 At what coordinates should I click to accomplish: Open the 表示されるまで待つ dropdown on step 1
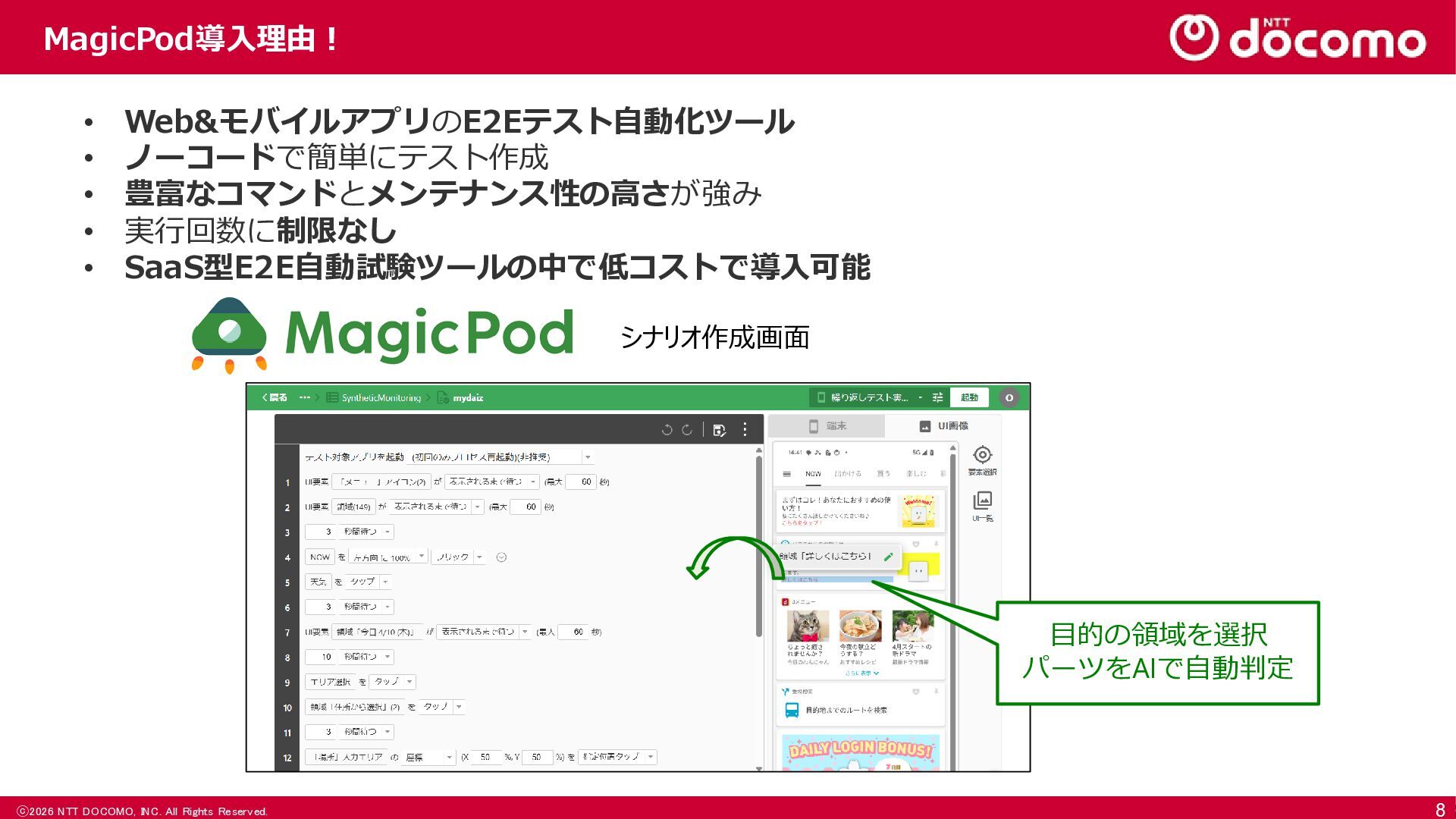pos(491,482)
